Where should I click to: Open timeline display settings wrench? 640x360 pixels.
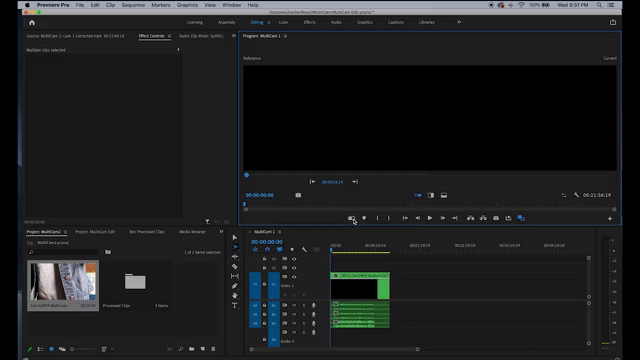click(x=304, y=249)
